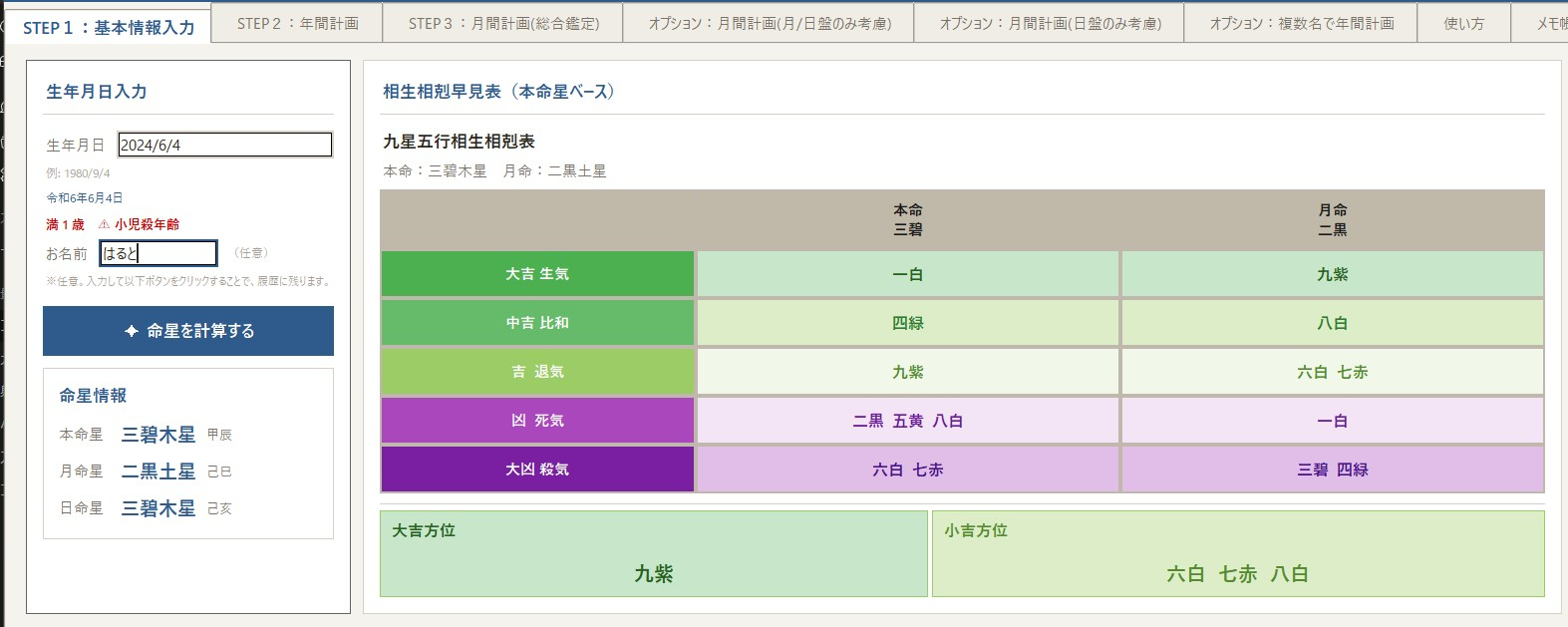Click the 六白 七赤 cell in 吉 row
The width and height of the screenshot is (1568, 627).
pos(1333,372)
